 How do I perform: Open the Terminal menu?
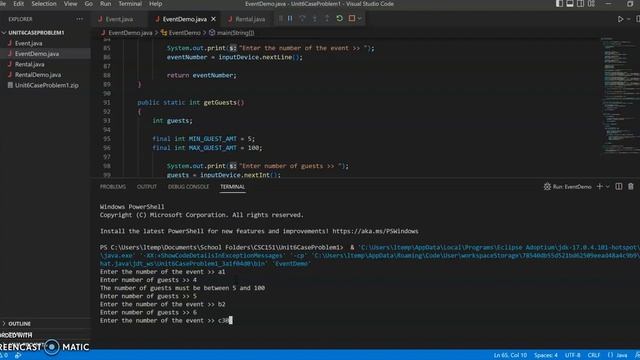(130, 4)
